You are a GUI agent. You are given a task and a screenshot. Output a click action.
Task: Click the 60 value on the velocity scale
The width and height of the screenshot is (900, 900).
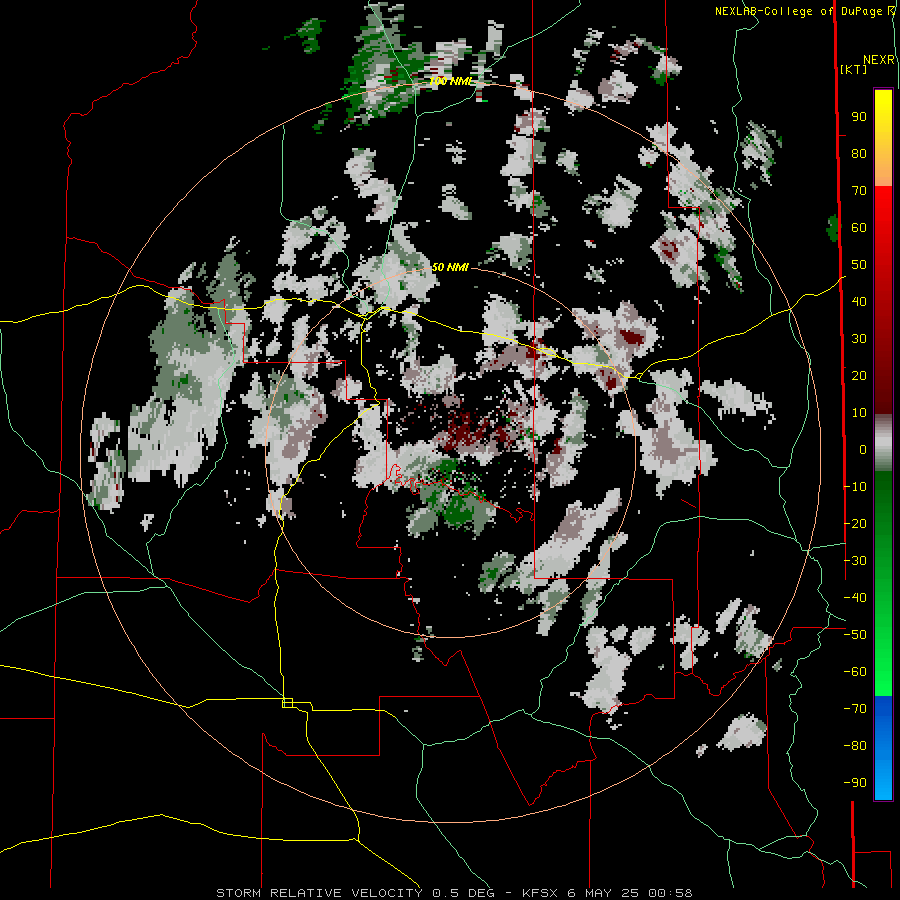point(859,227)
